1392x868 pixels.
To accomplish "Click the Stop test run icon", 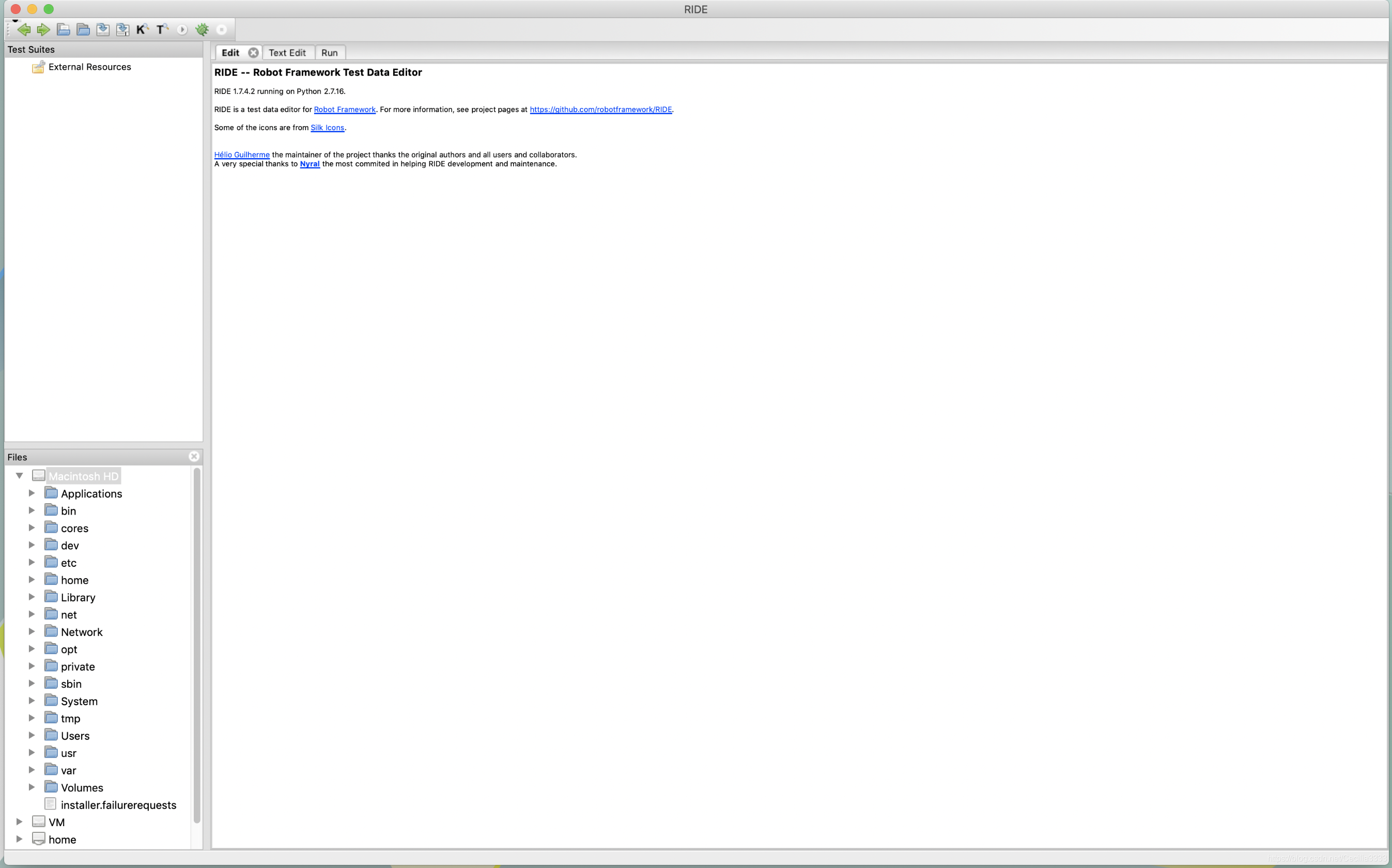I will (x=222, y=30).
